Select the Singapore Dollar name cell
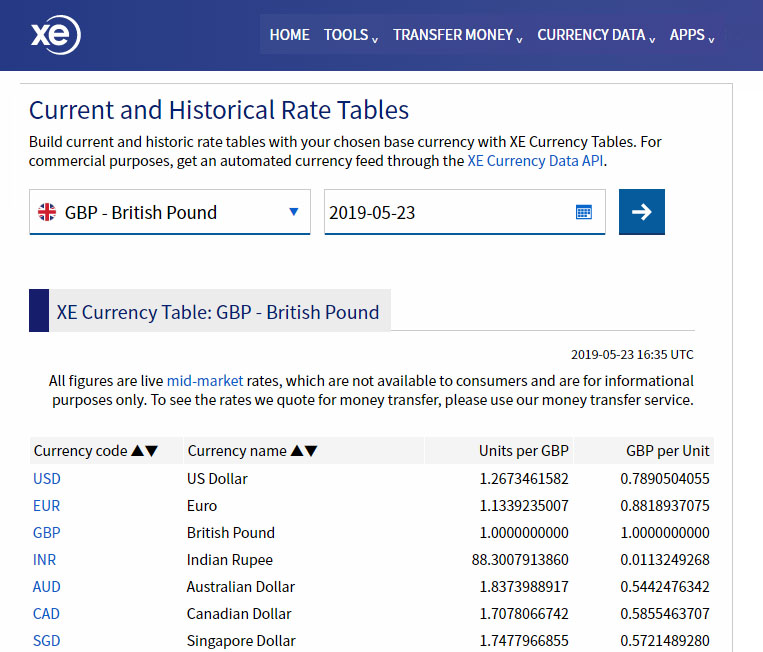Viewport: 763px width, 652px height. point(241,641)
